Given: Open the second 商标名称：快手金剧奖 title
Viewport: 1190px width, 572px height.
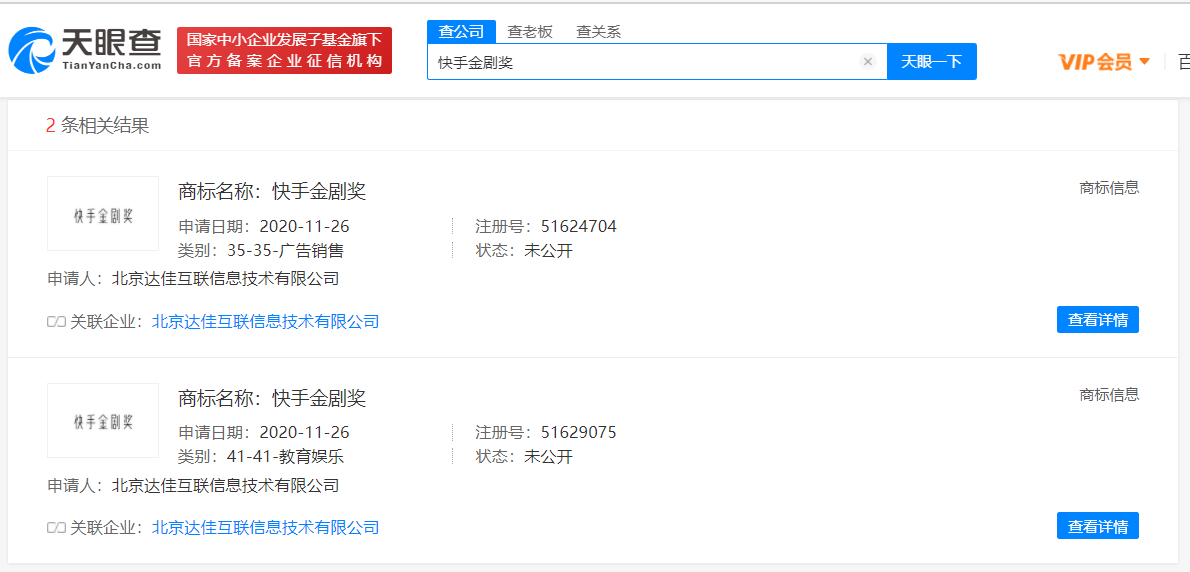Looking at the screenshot, I should click(272, 398).
